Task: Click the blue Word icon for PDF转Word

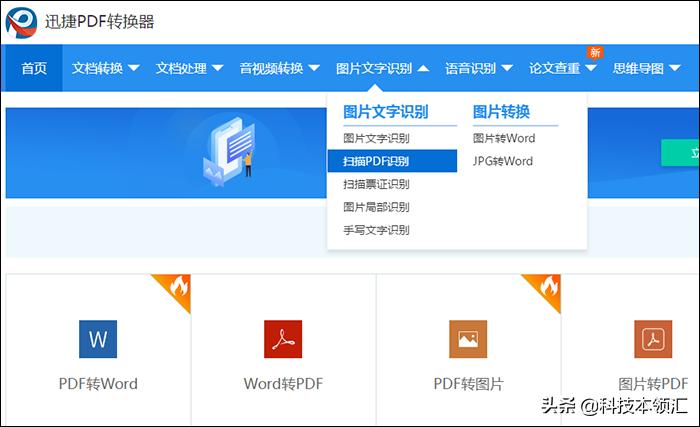Action: [98, 339]
